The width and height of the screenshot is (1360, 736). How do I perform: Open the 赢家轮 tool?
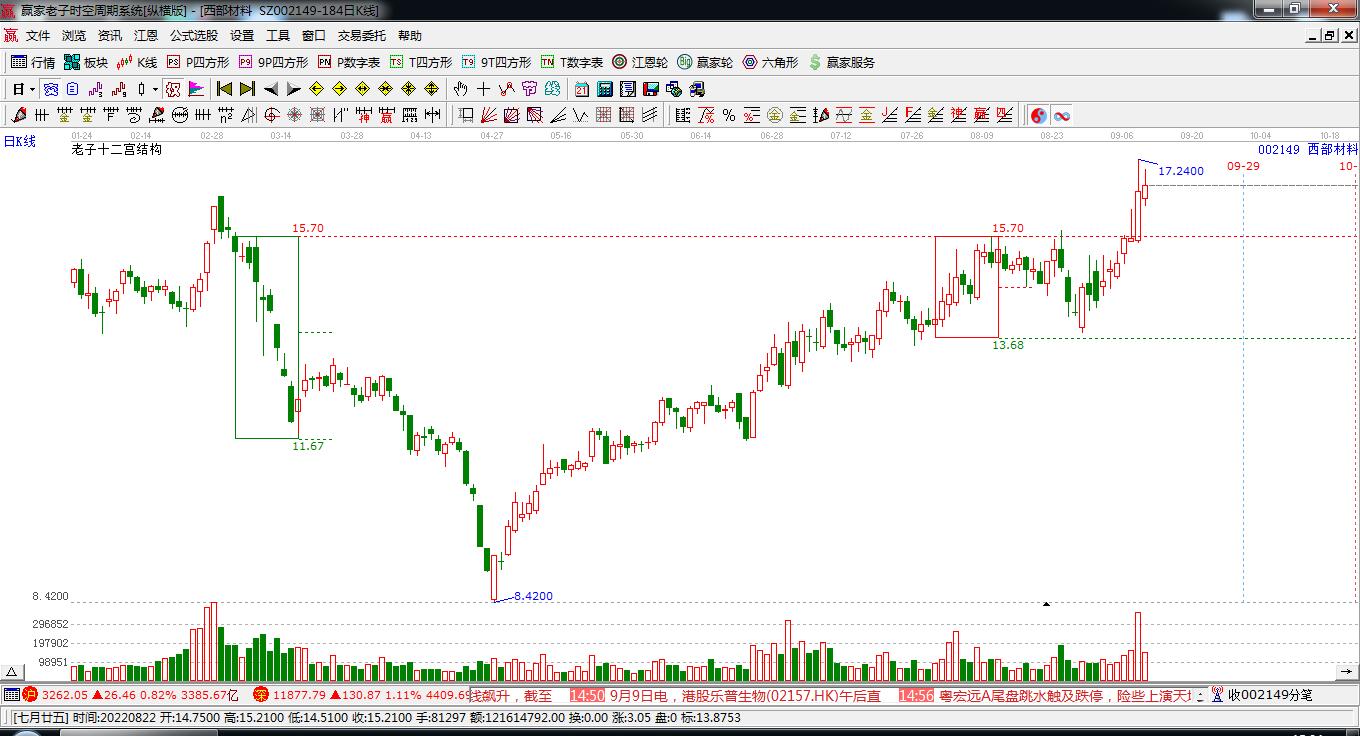click(x=705, y=62)
